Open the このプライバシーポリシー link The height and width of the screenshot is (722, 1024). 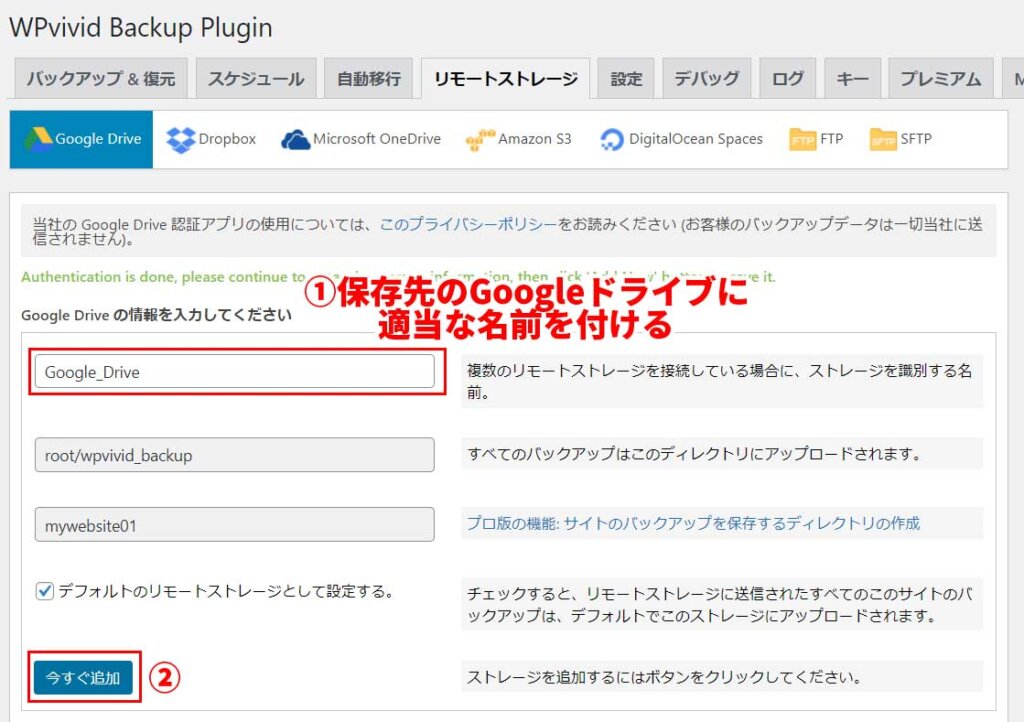468,225
